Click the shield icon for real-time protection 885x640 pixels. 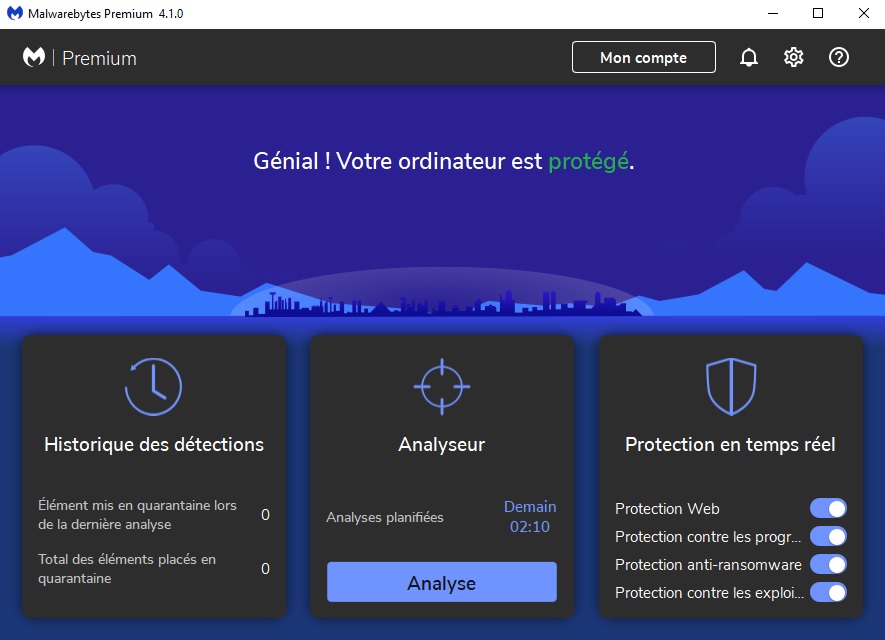click(731, 387)
